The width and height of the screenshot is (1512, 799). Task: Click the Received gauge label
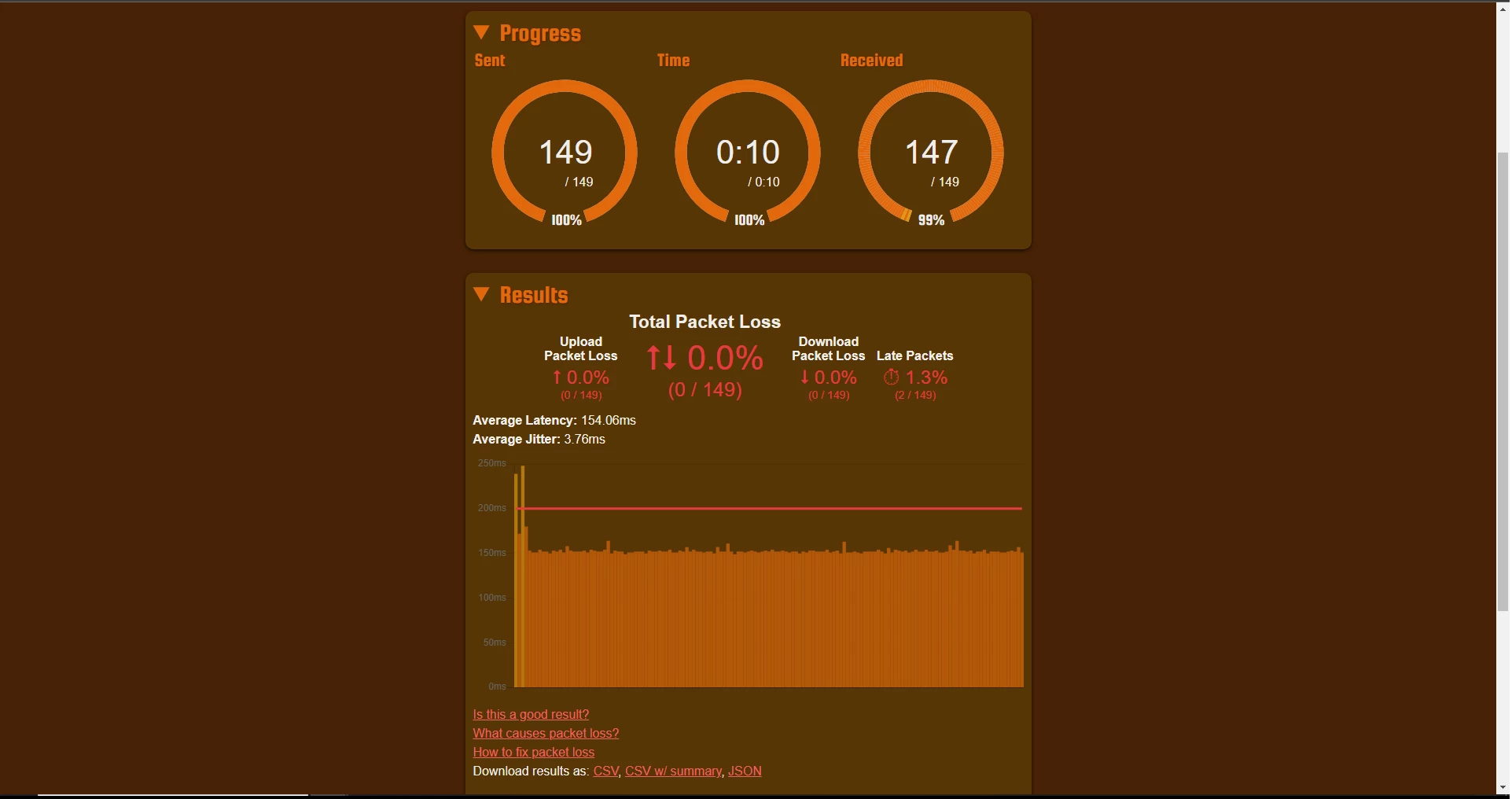pyautogui.click(x=872, y=61)
